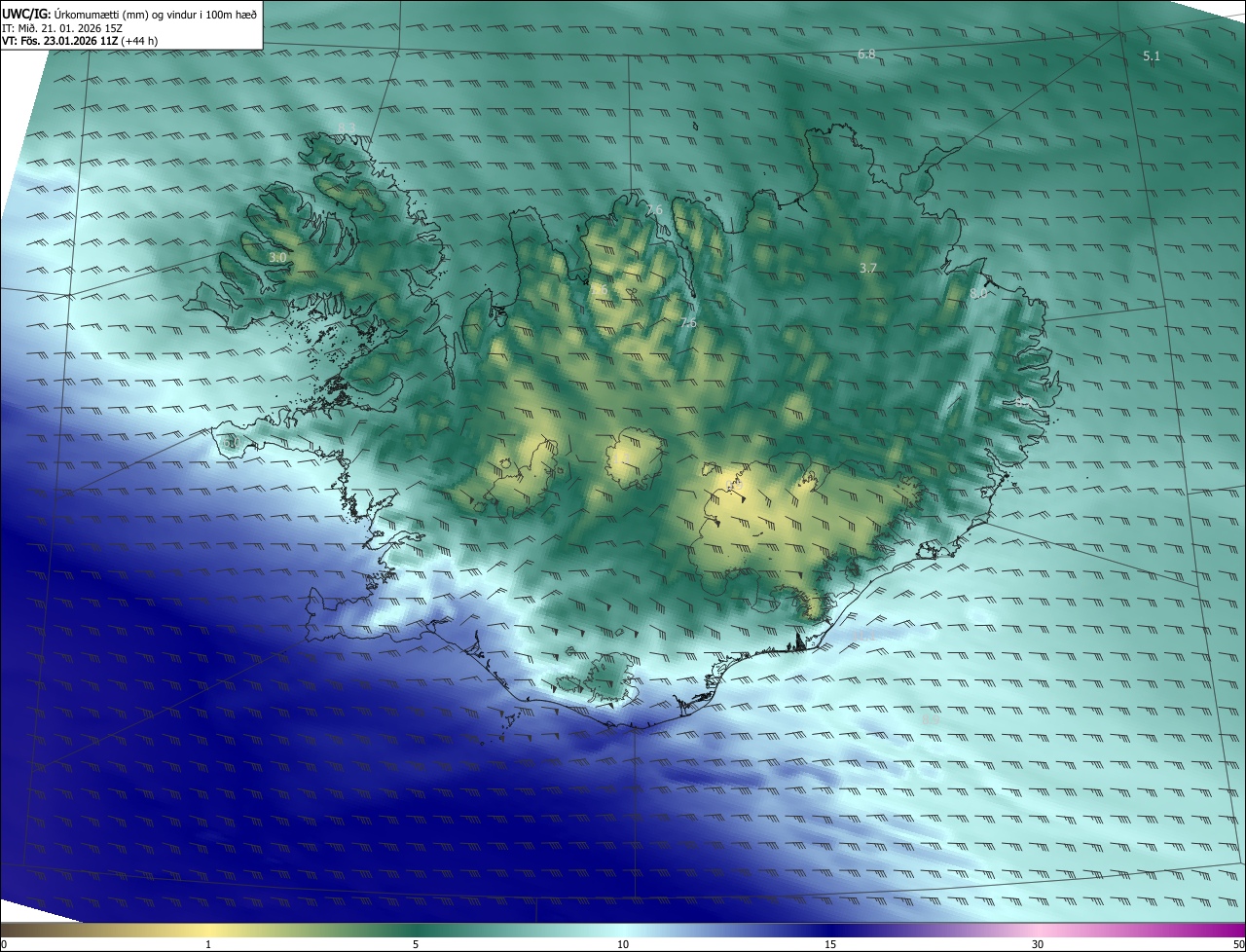Click the 6.8 value label
Viewport: 1246px width, 952px height.
[866, 55]
